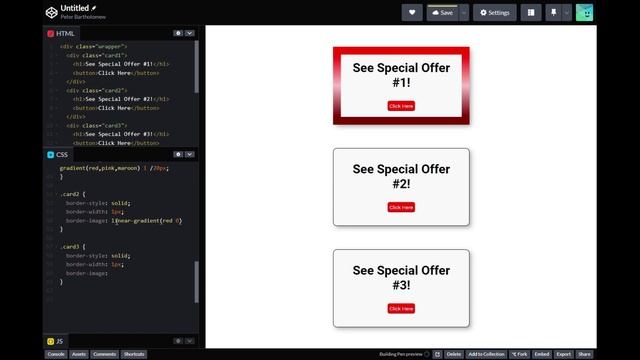Viewport: 640px width, 360px height.
Task: Open CSS editor gear settings
Action: coord(178,154)
